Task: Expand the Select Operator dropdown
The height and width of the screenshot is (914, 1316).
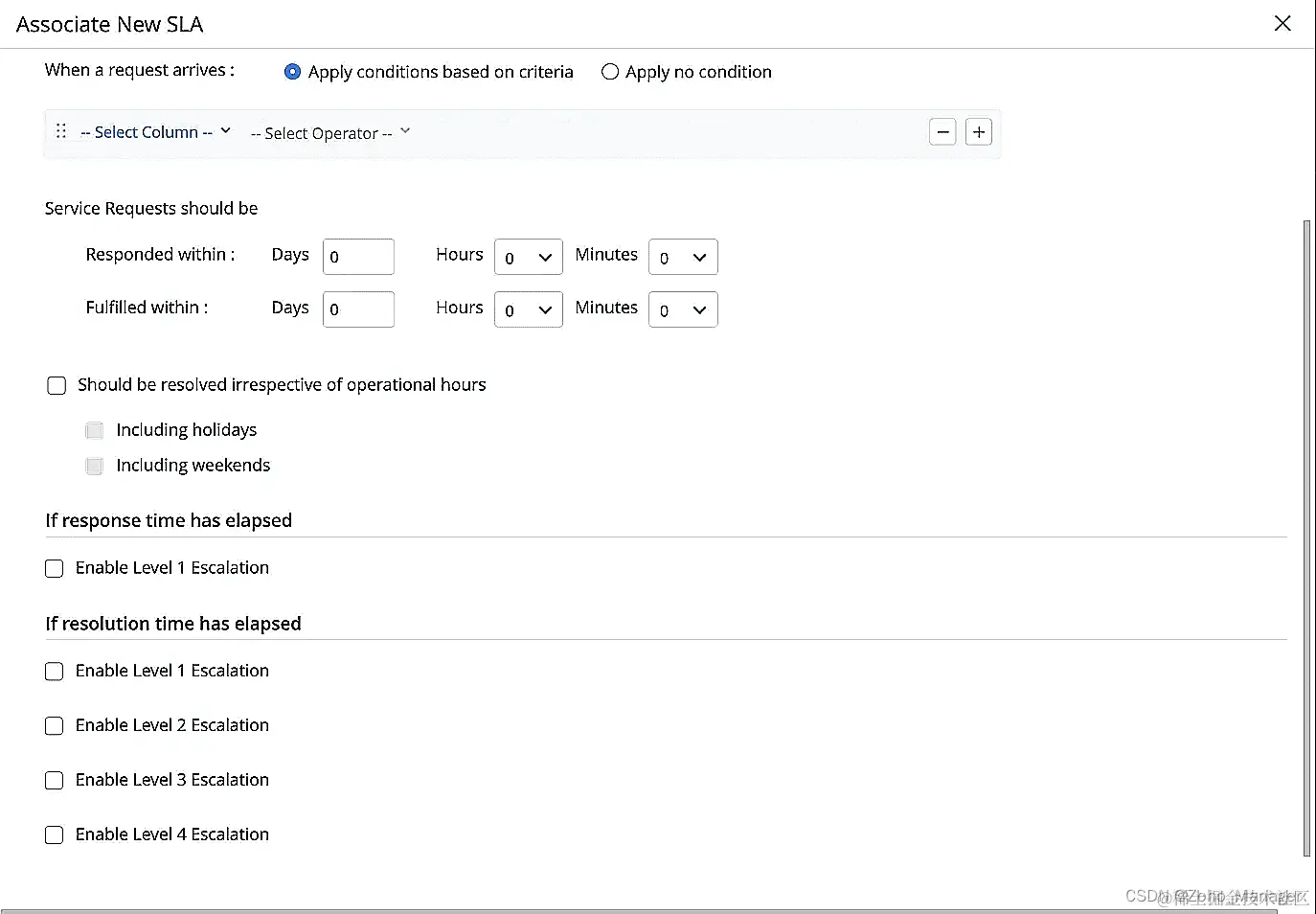Action: (x=329, y=133)
